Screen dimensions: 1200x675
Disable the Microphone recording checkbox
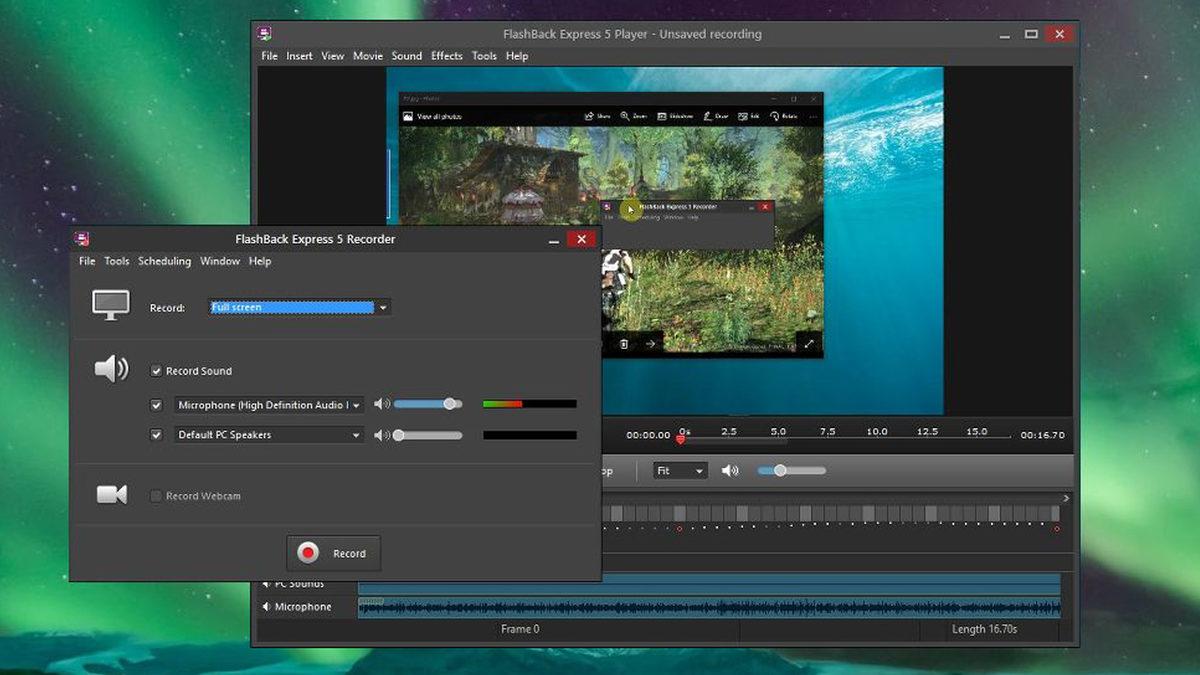pos(156,405)
